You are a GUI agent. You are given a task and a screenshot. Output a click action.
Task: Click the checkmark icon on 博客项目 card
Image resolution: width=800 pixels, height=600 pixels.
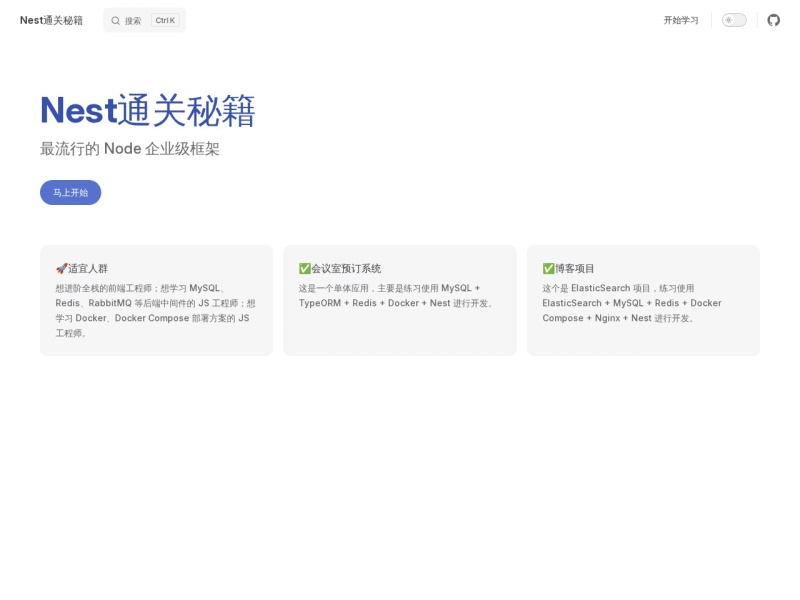(548, 268)
